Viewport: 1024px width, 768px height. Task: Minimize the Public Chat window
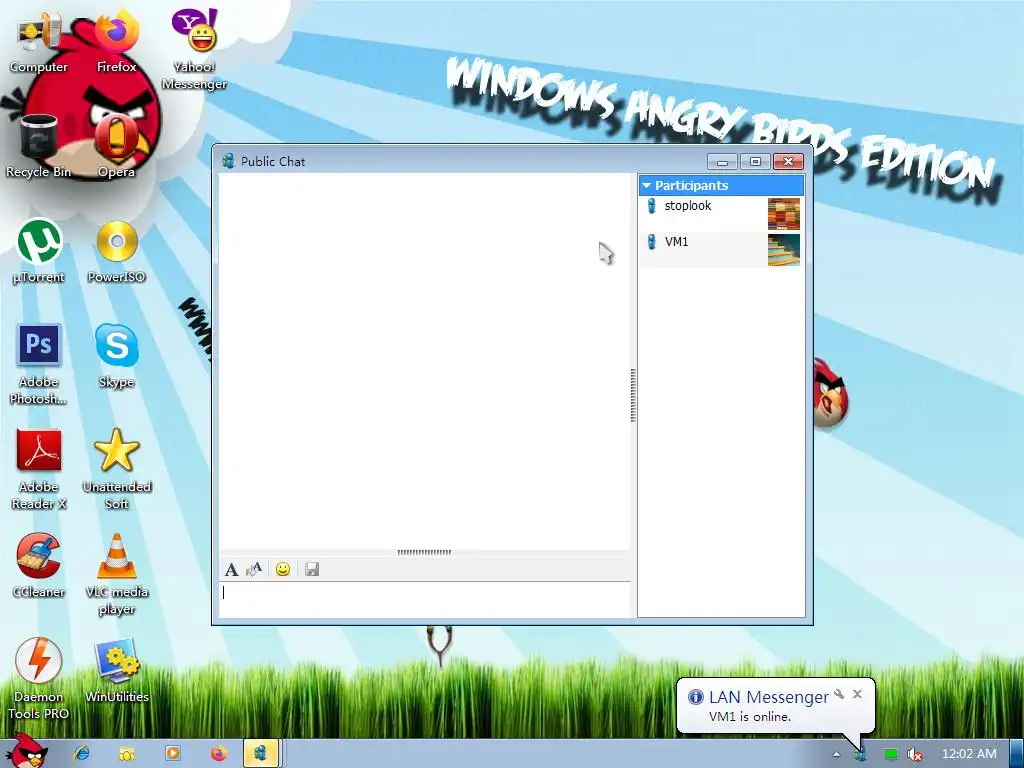pyautogui.click(x=722, y=161)
